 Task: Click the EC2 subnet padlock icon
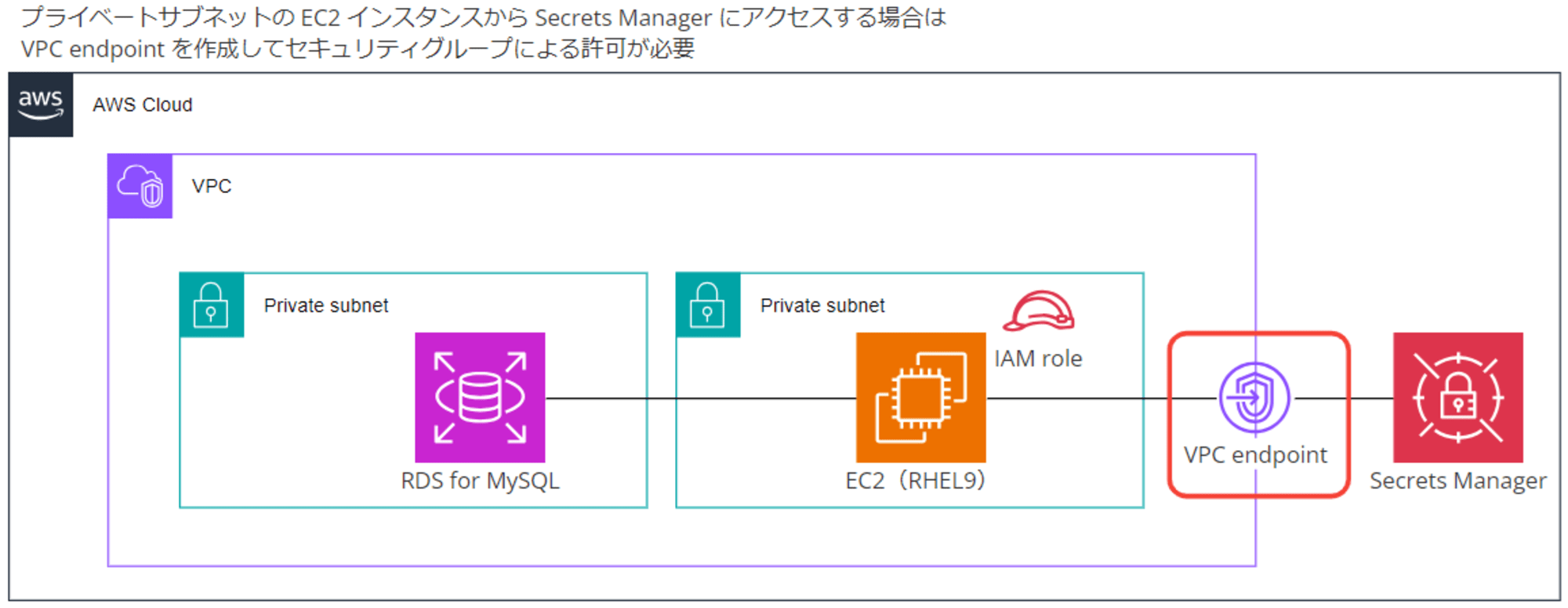click(708, 305)
